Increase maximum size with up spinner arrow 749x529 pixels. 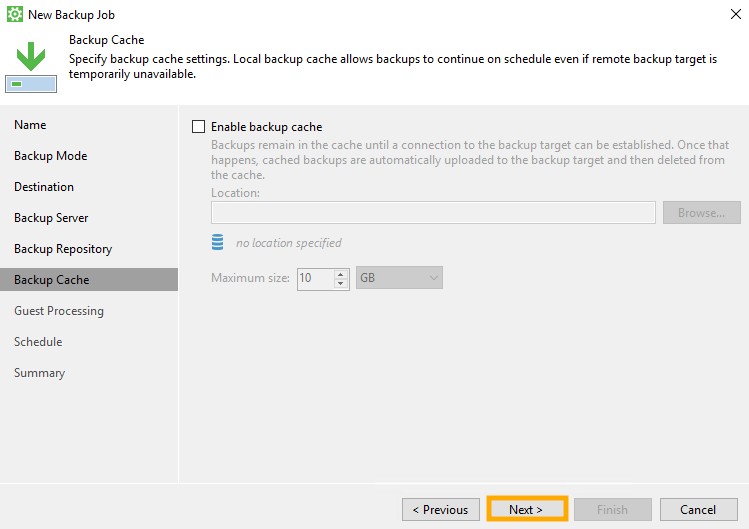tap(341, 274)
